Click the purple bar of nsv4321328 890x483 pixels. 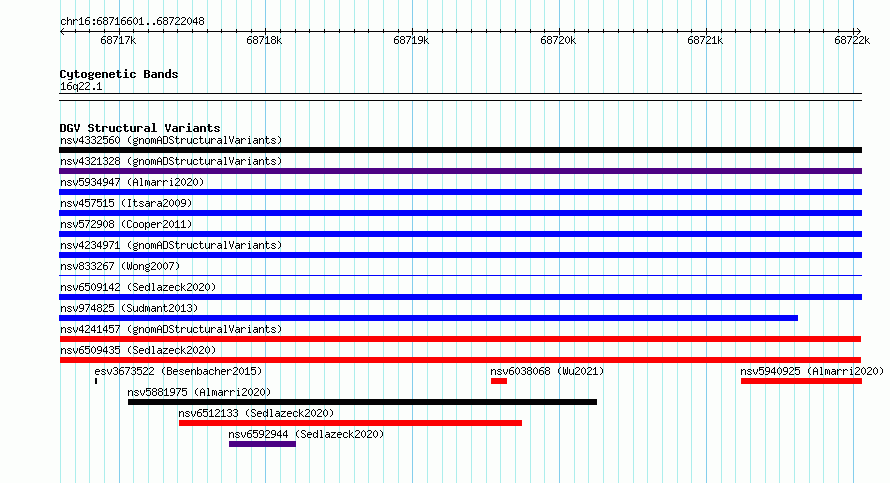[460, 171]
